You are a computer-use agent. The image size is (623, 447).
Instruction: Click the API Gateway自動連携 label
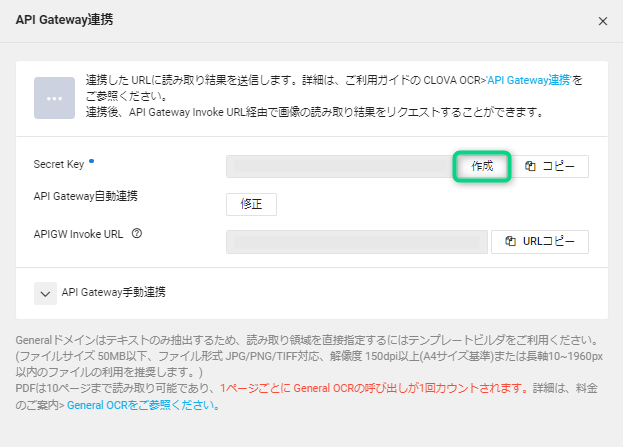tap(85, 197)
